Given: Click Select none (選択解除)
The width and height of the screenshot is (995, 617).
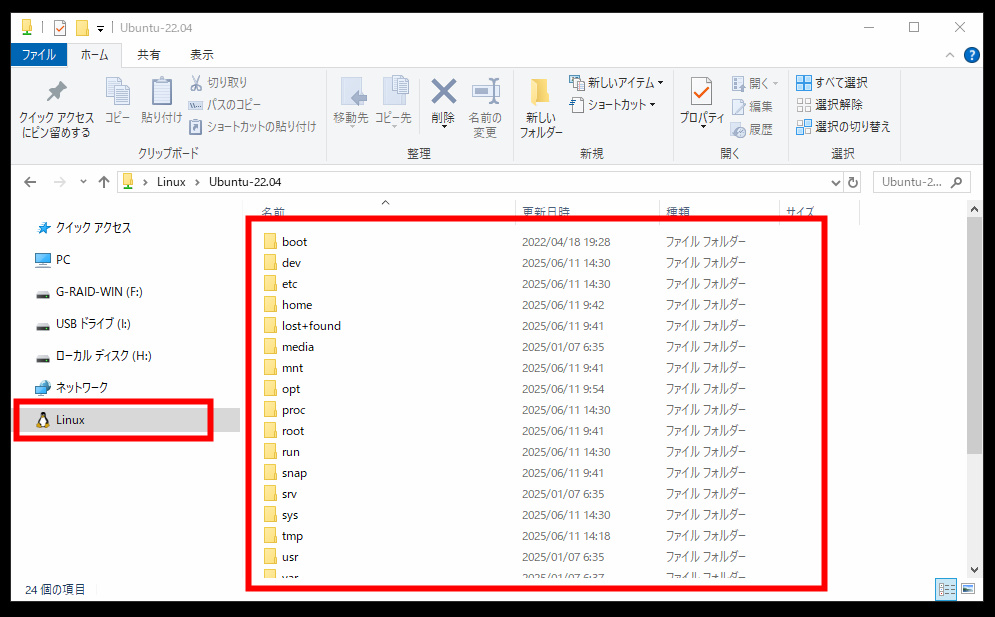Looking at the screenshot, I should click(829, 105).
